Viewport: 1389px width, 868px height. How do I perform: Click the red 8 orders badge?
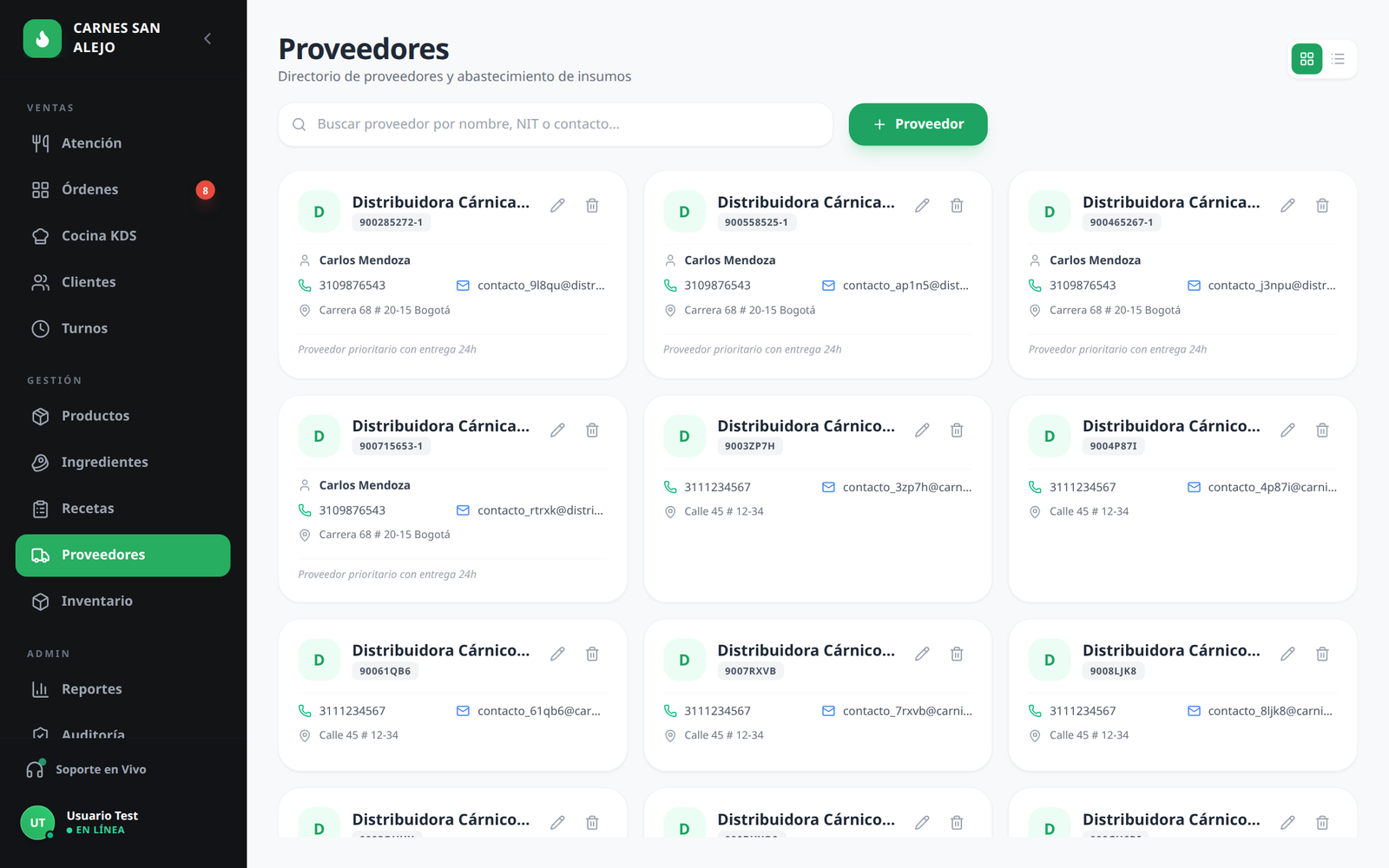(x=205, y=190)
